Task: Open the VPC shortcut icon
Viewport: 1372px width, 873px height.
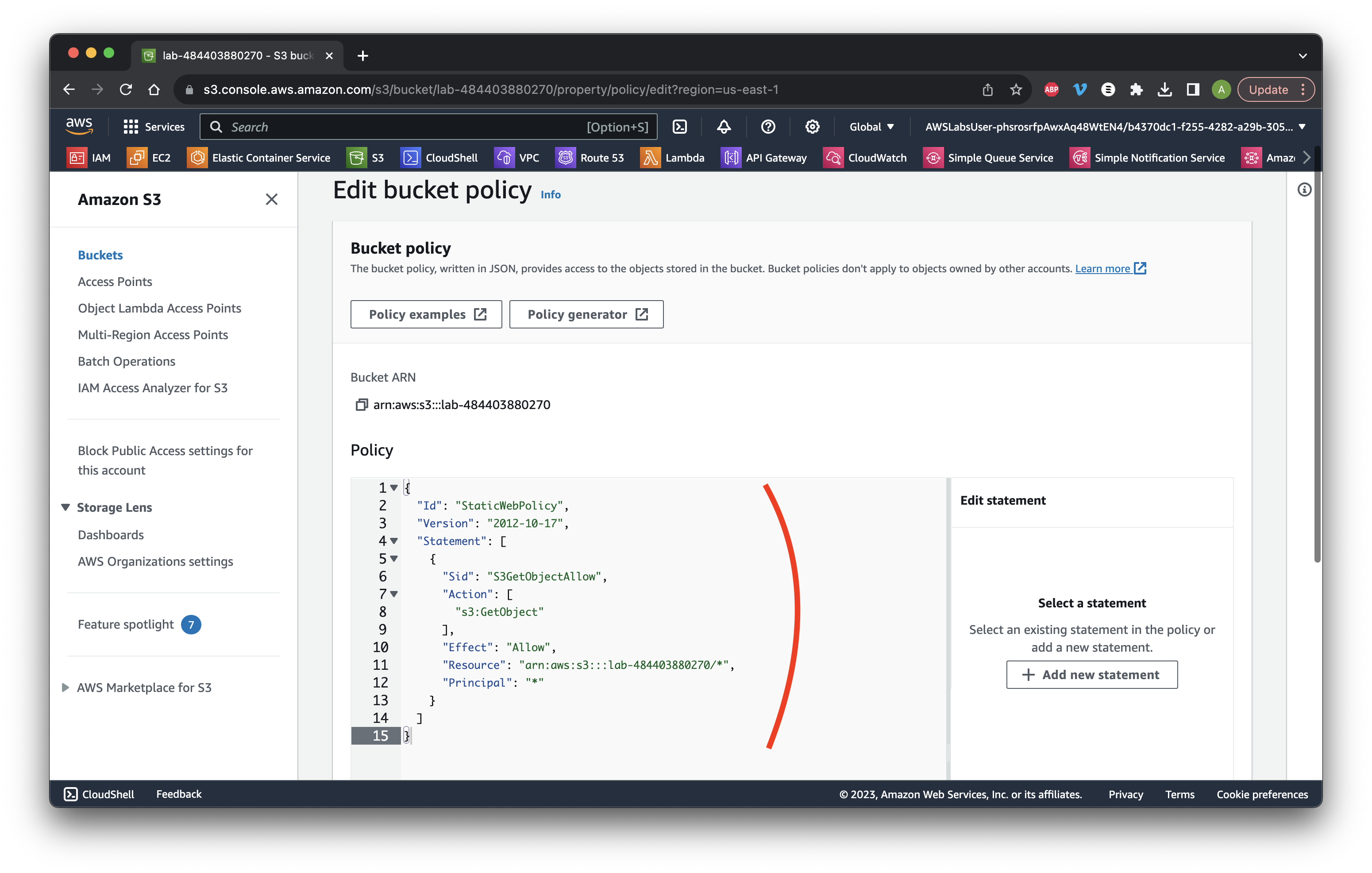Action: click(504, 158)
